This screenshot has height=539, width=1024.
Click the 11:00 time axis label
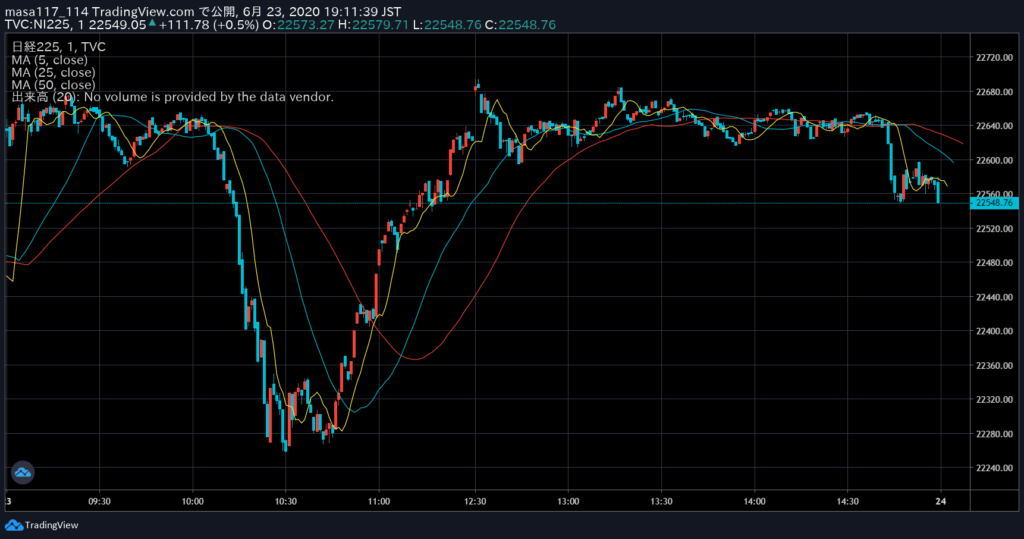pos(379,502)
